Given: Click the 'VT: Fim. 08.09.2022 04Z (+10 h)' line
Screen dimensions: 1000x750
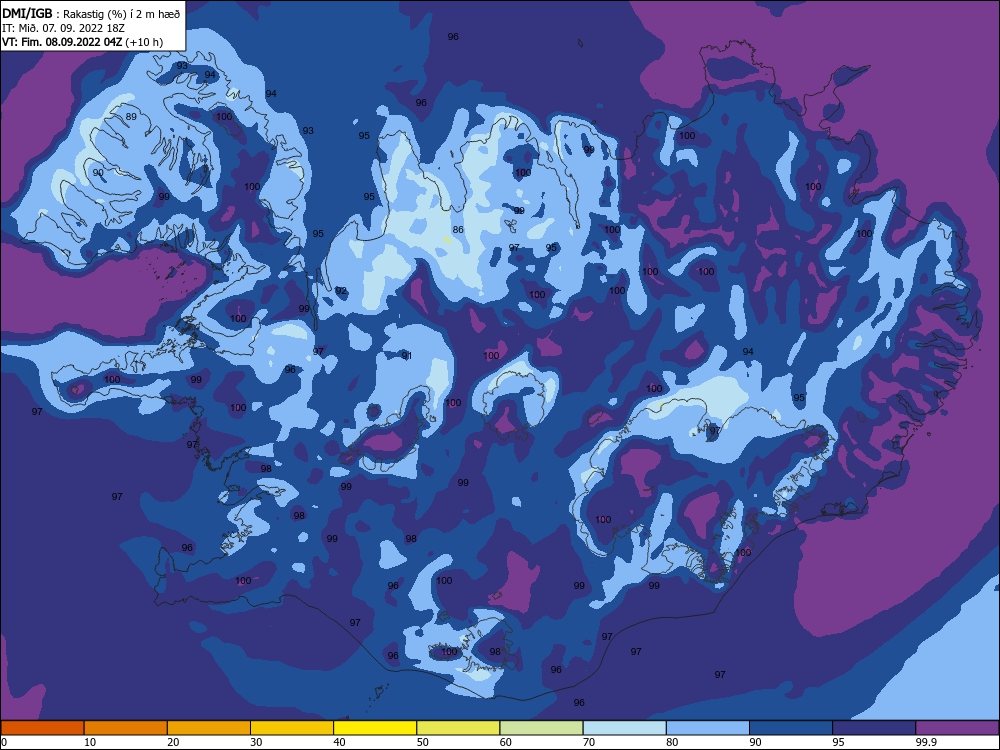Looking at the screenshot, I should [x=82, y=42].
